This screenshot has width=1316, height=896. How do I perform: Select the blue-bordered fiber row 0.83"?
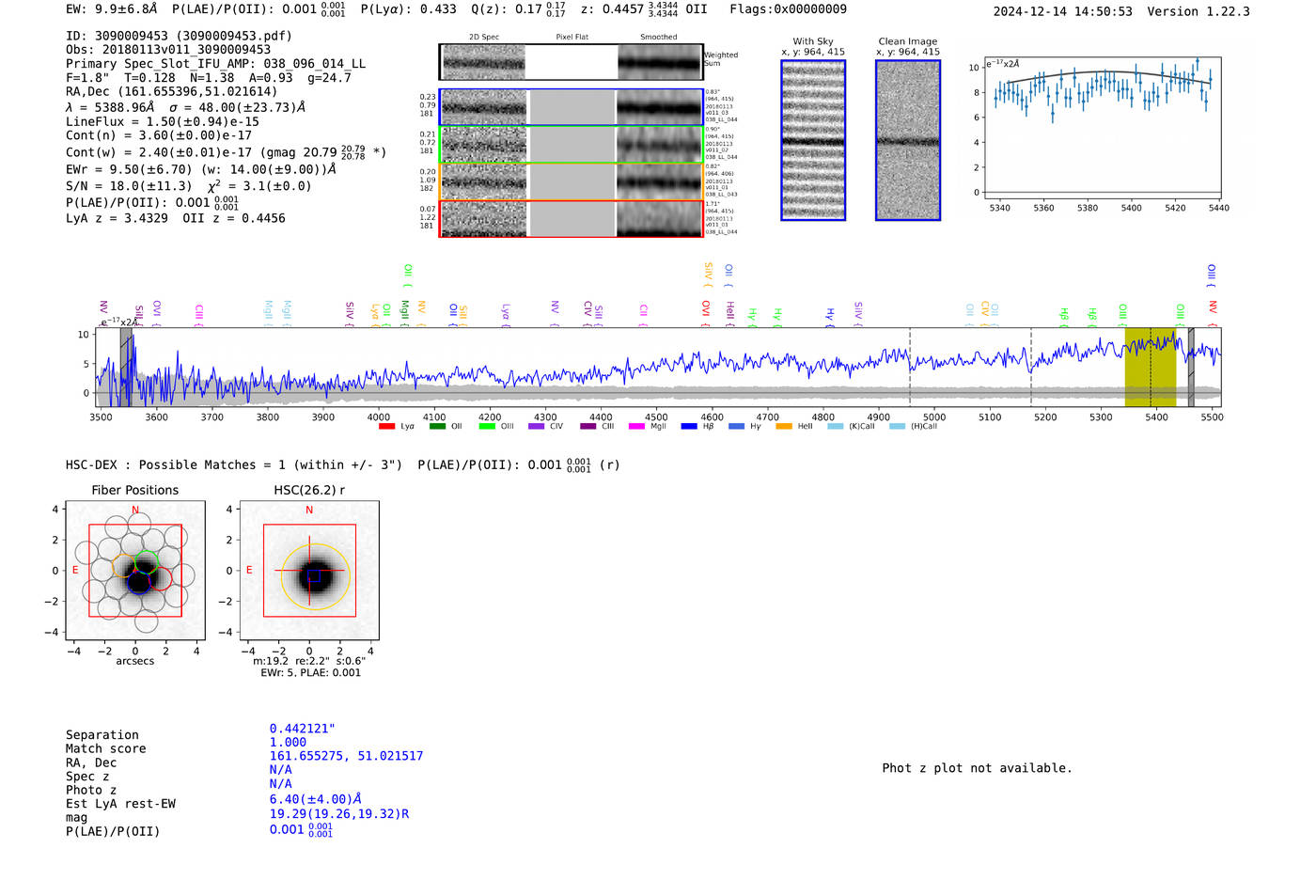coord(572,107)
